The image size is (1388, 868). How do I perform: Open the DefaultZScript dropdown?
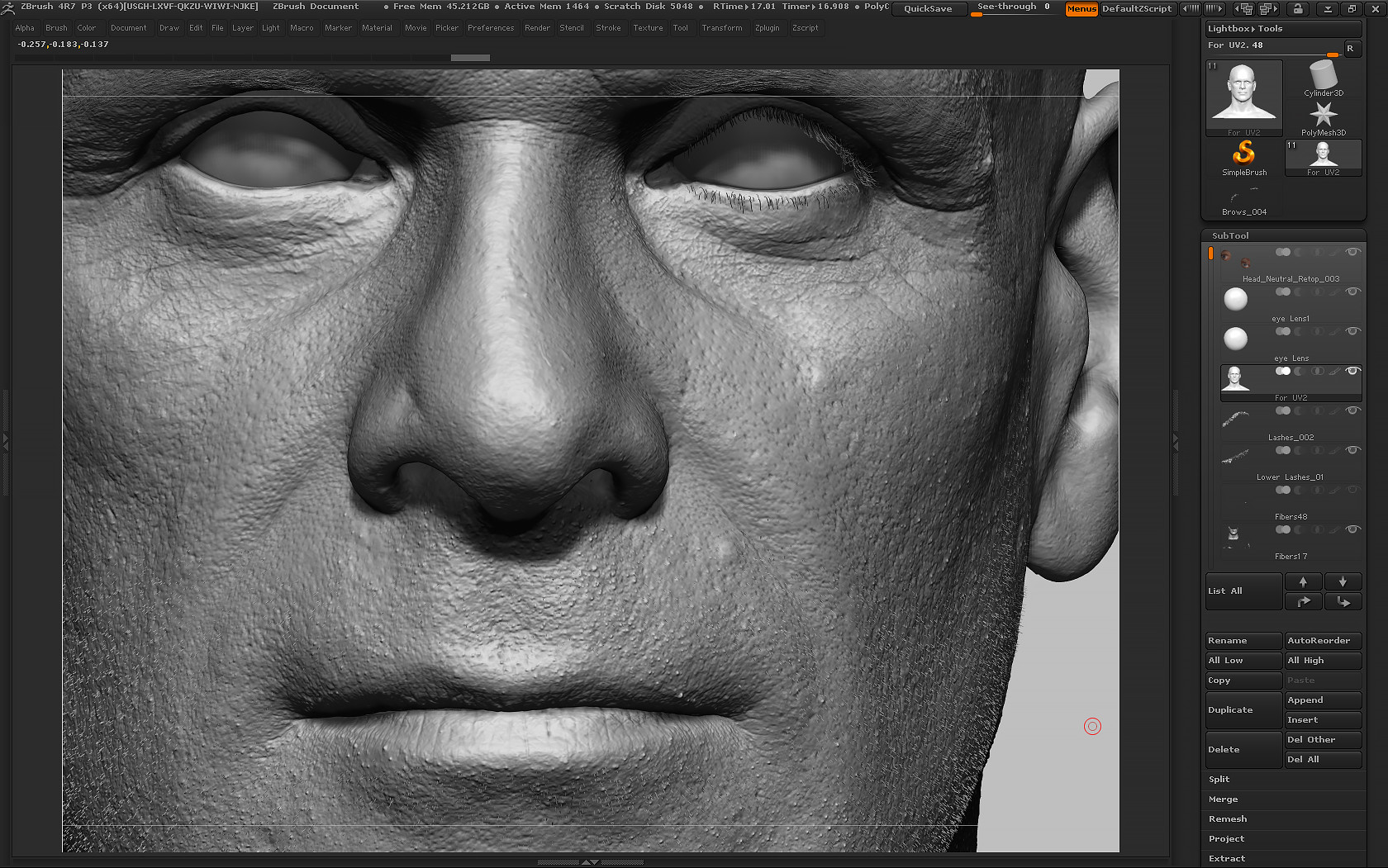click(1138, 9)
